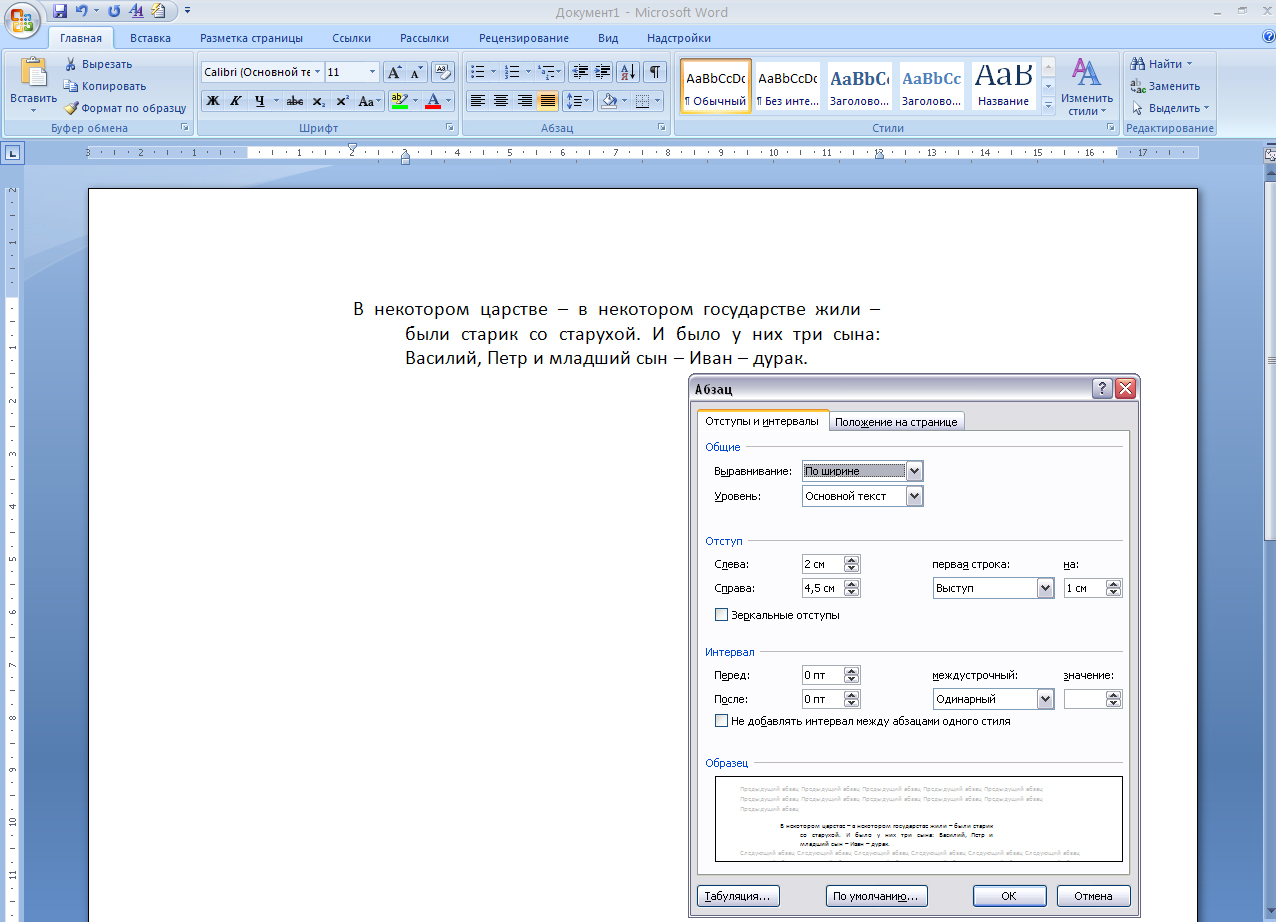Image resolution: width=1276 pixels, height=922 pixels.
Task: Expand the Выделить selection menu
Action: (1170, 108)
